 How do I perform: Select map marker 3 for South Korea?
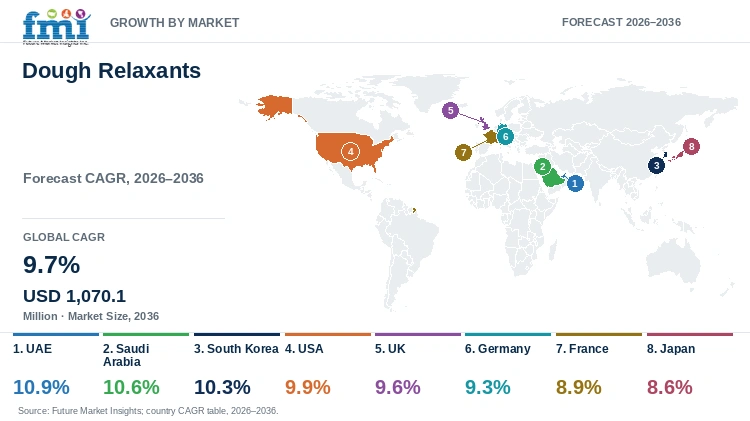[656, 166]
